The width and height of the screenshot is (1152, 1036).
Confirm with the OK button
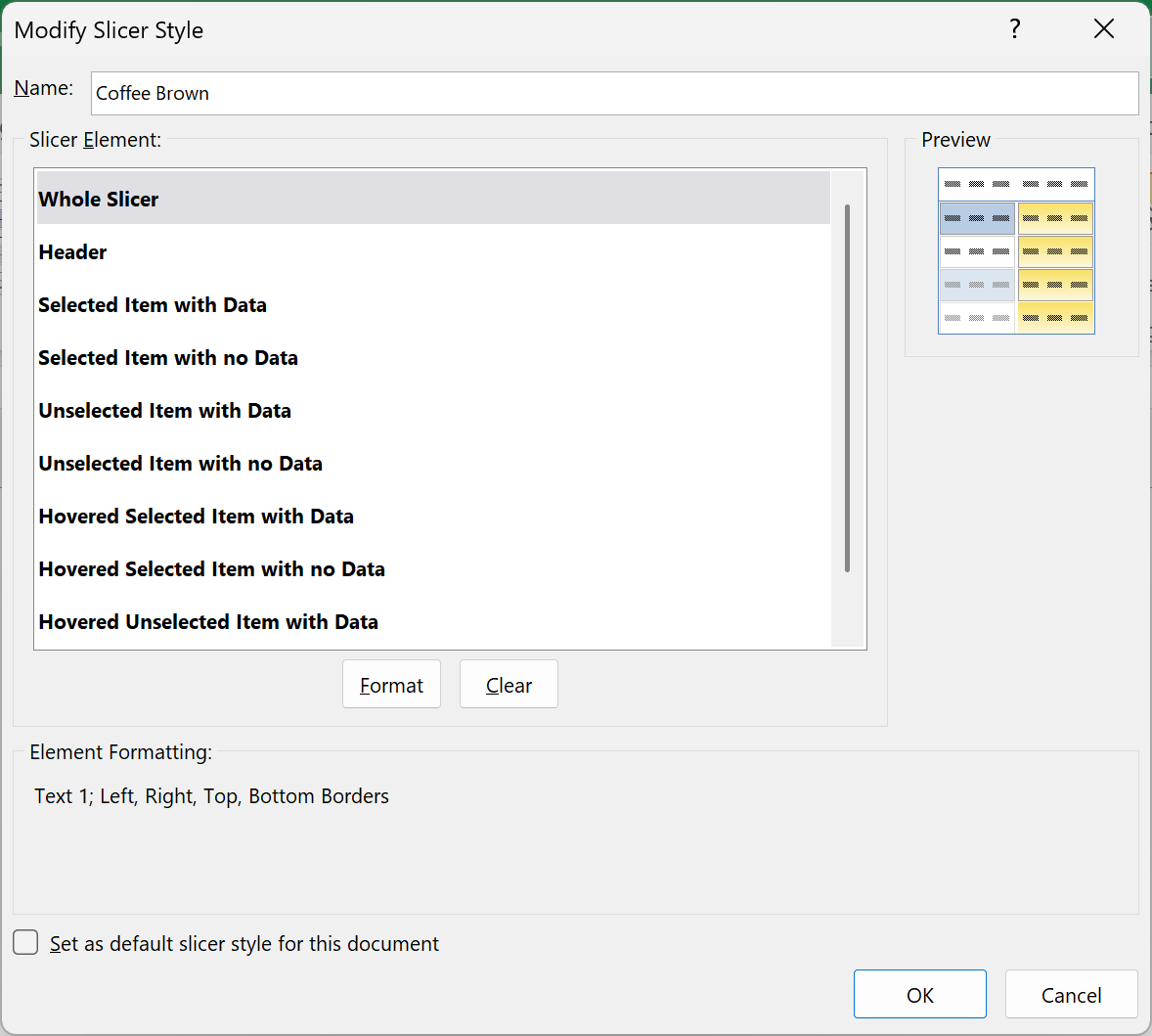[920, 994]
